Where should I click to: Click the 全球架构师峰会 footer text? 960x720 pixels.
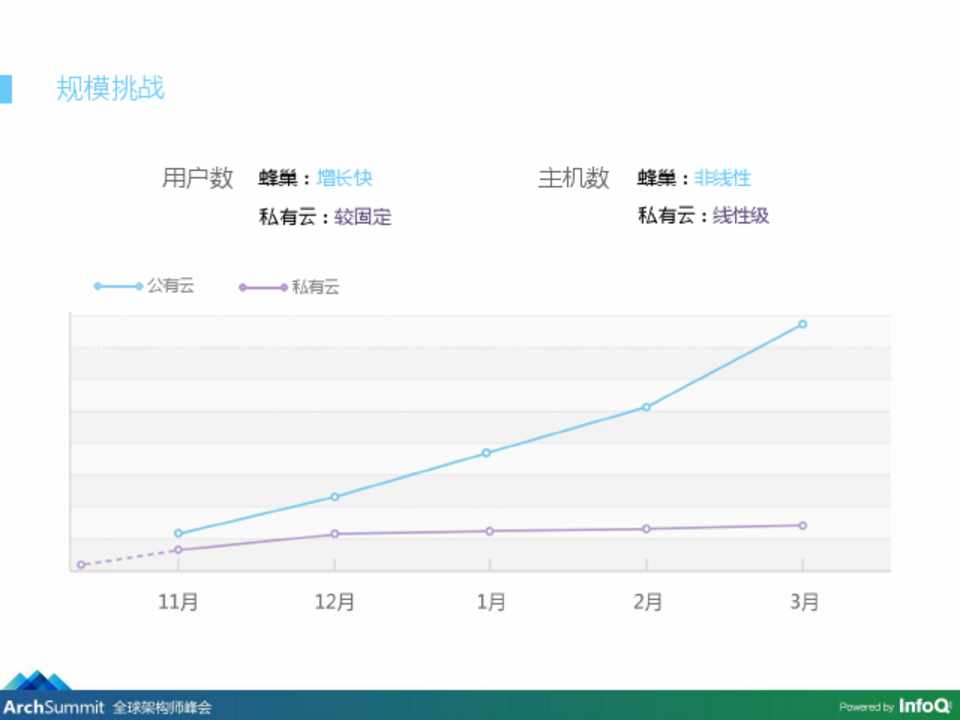162,707
